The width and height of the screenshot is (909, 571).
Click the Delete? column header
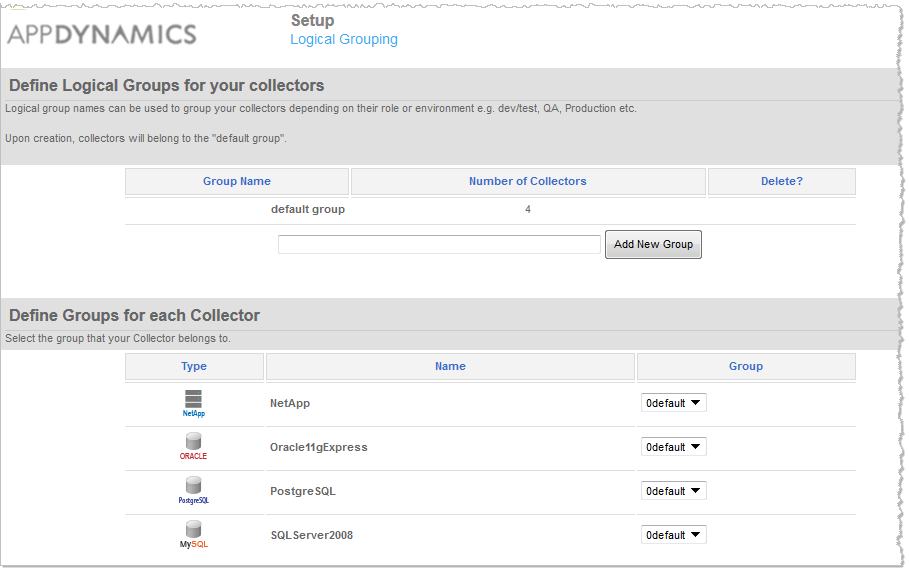point(781,181)
